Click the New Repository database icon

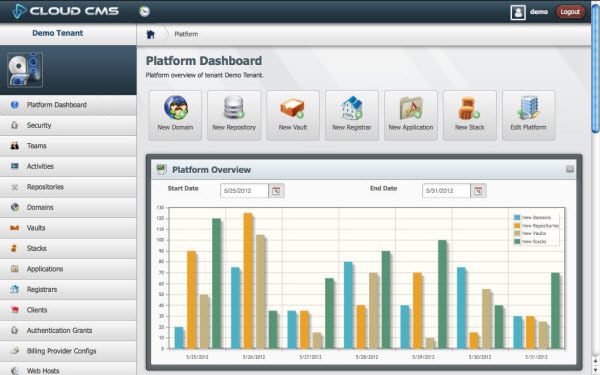click(x=234, y=108)
